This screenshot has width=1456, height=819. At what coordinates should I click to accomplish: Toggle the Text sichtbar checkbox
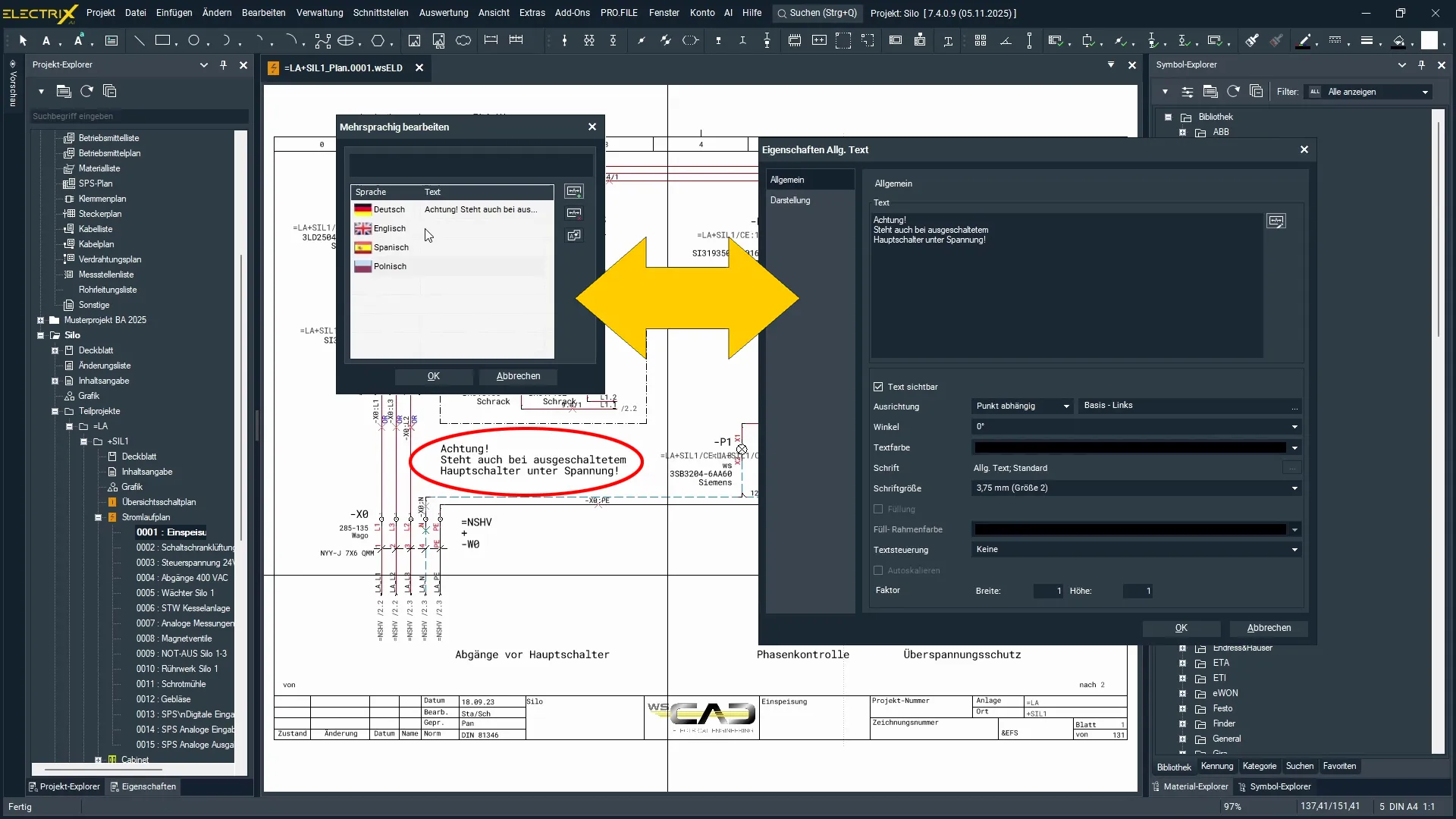coord(878,387)
